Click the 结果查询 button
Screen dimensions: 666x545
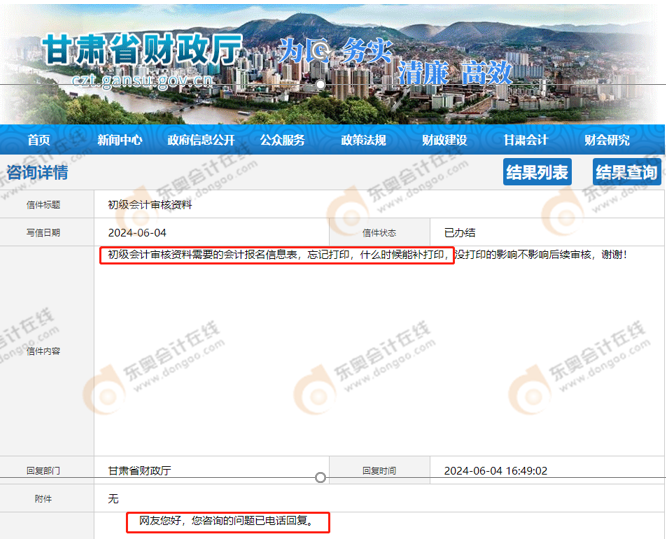(x=626, y=172)
